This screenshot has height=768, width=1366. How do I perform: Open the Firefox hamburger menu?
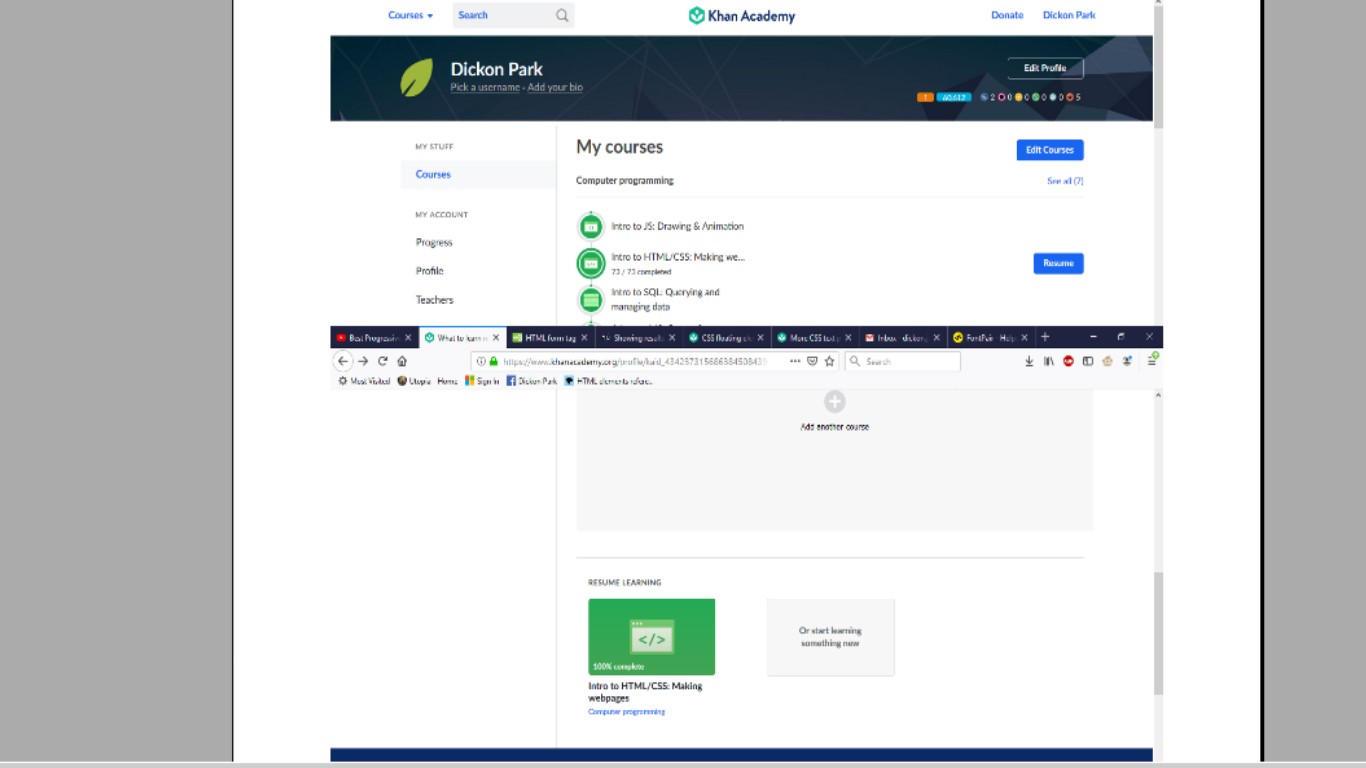[1152, 361]
